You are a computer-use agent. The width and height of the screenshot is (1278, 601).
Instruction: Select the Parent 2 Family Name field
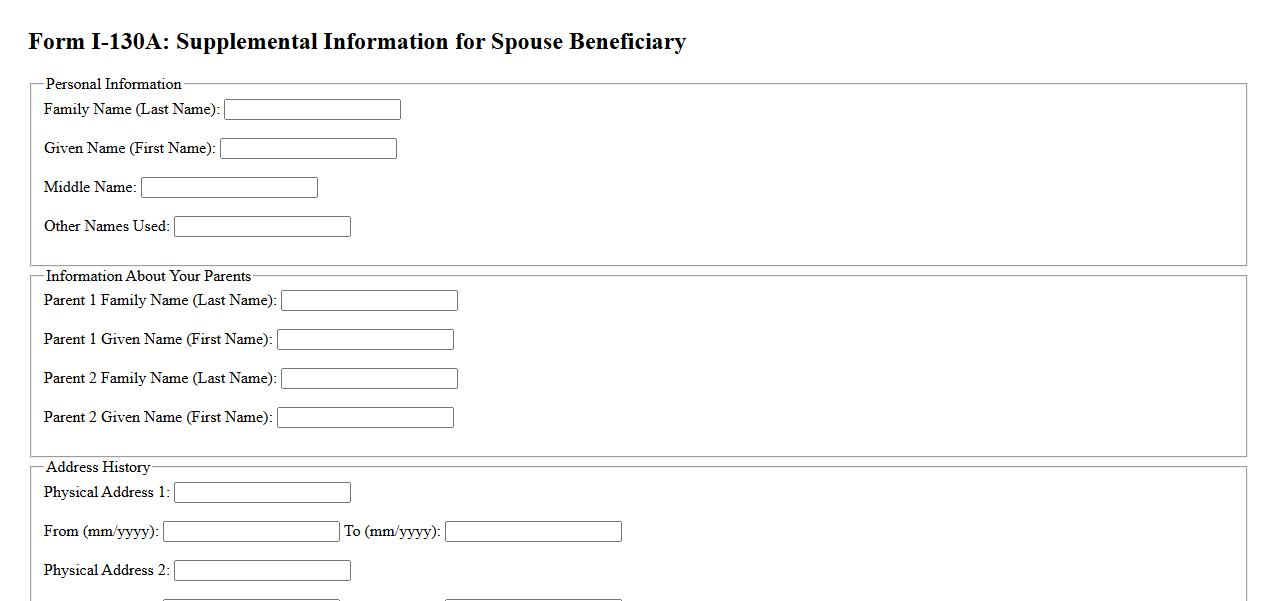coord(369,379)
